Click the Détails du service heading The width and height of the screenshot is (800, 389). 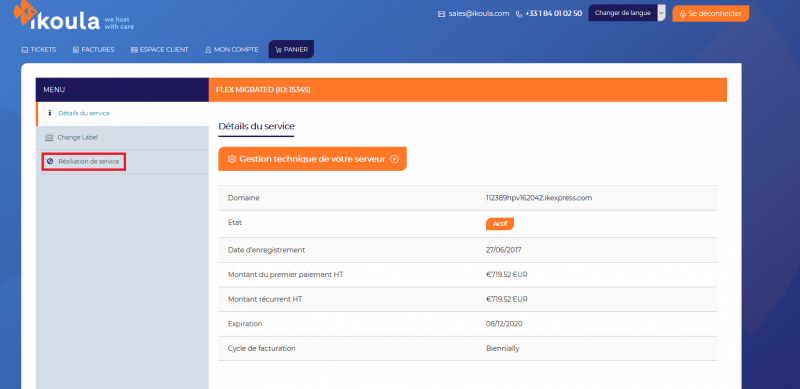[256, 126]
